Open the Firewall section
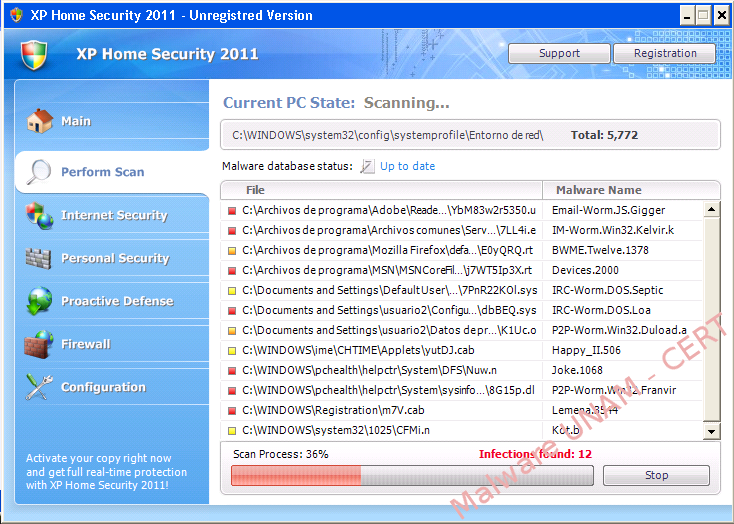 click(x=112, y=344)
